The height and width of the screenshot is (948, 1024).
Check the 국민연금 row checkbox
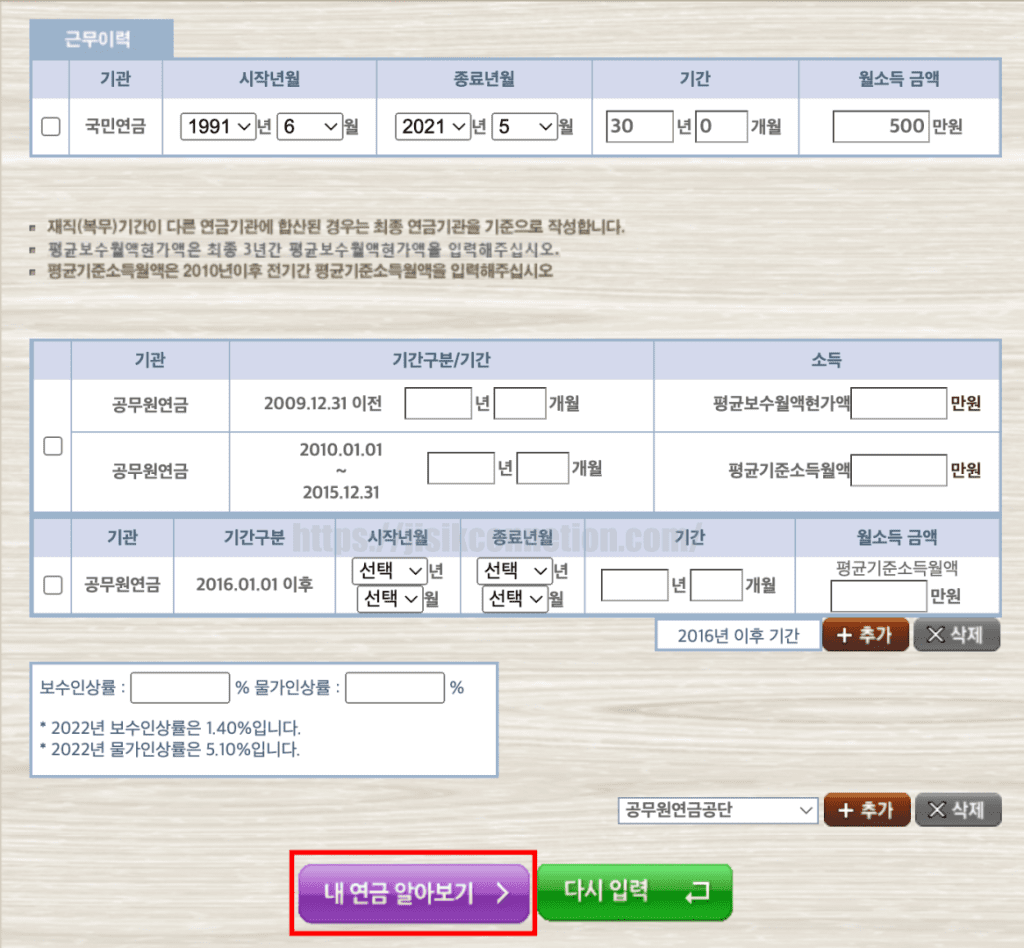[51, 126]
